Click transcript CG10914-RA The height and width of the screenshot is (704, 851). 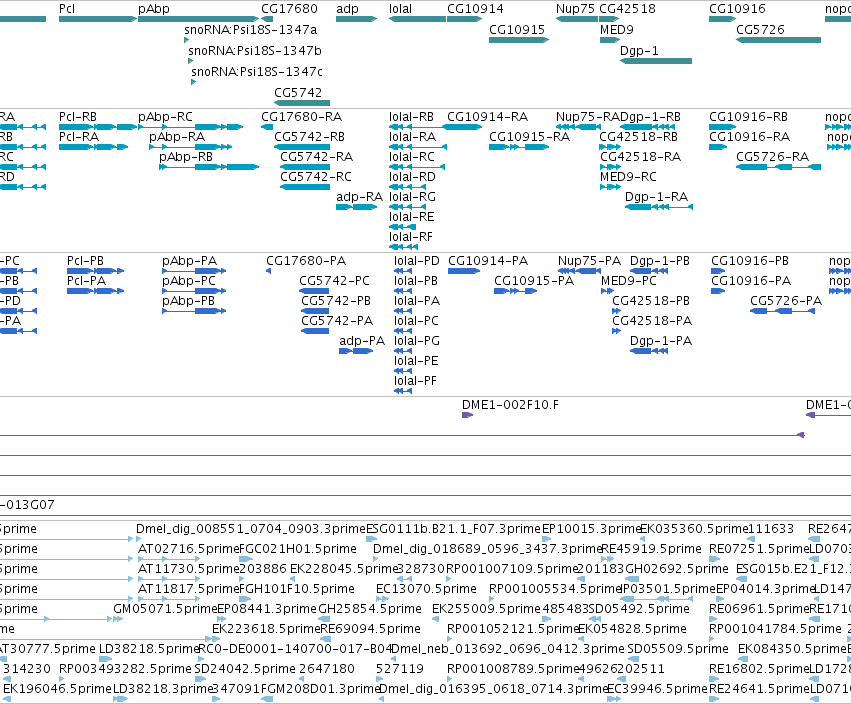(462, 127)
